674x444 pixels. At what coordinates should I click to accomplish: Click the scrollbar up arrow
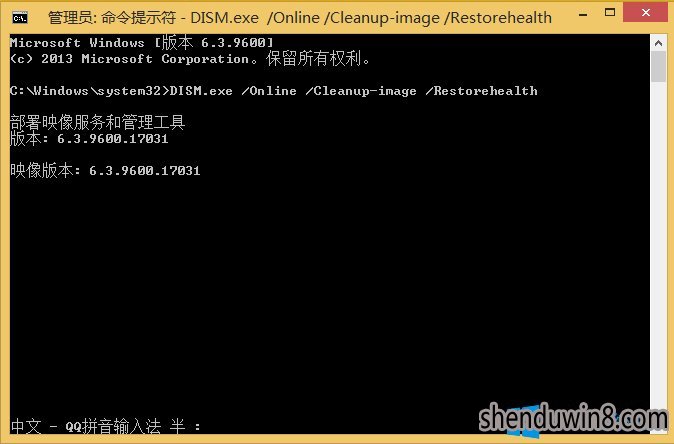[658, 43]
